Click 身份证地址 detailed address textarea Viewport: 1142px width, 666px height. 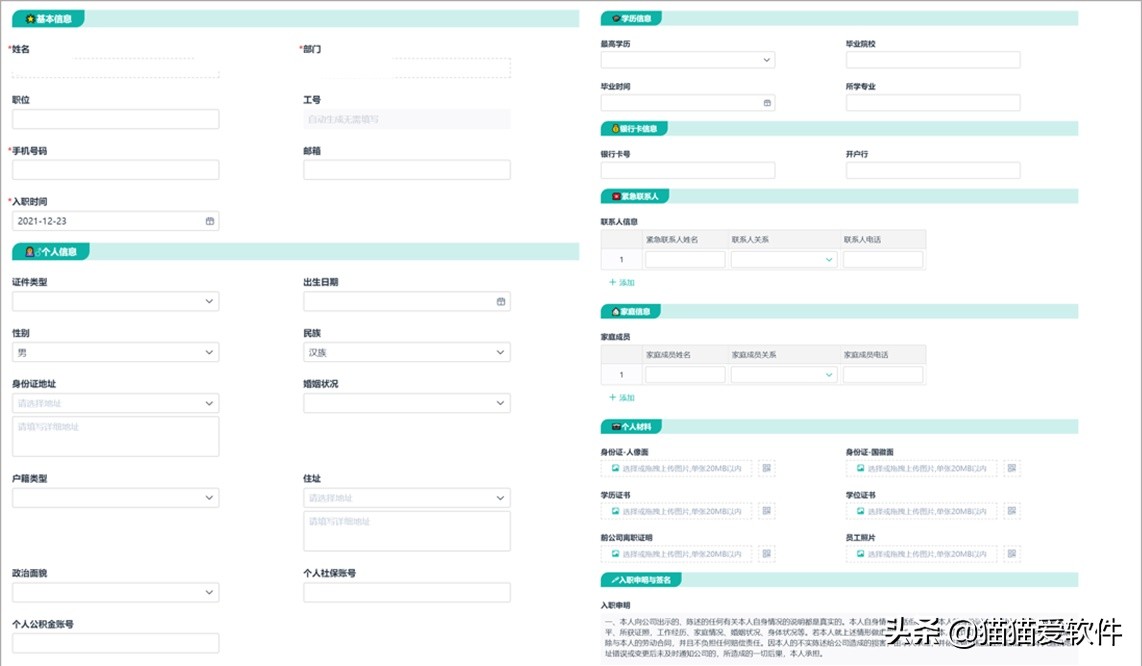click(116, 436)
